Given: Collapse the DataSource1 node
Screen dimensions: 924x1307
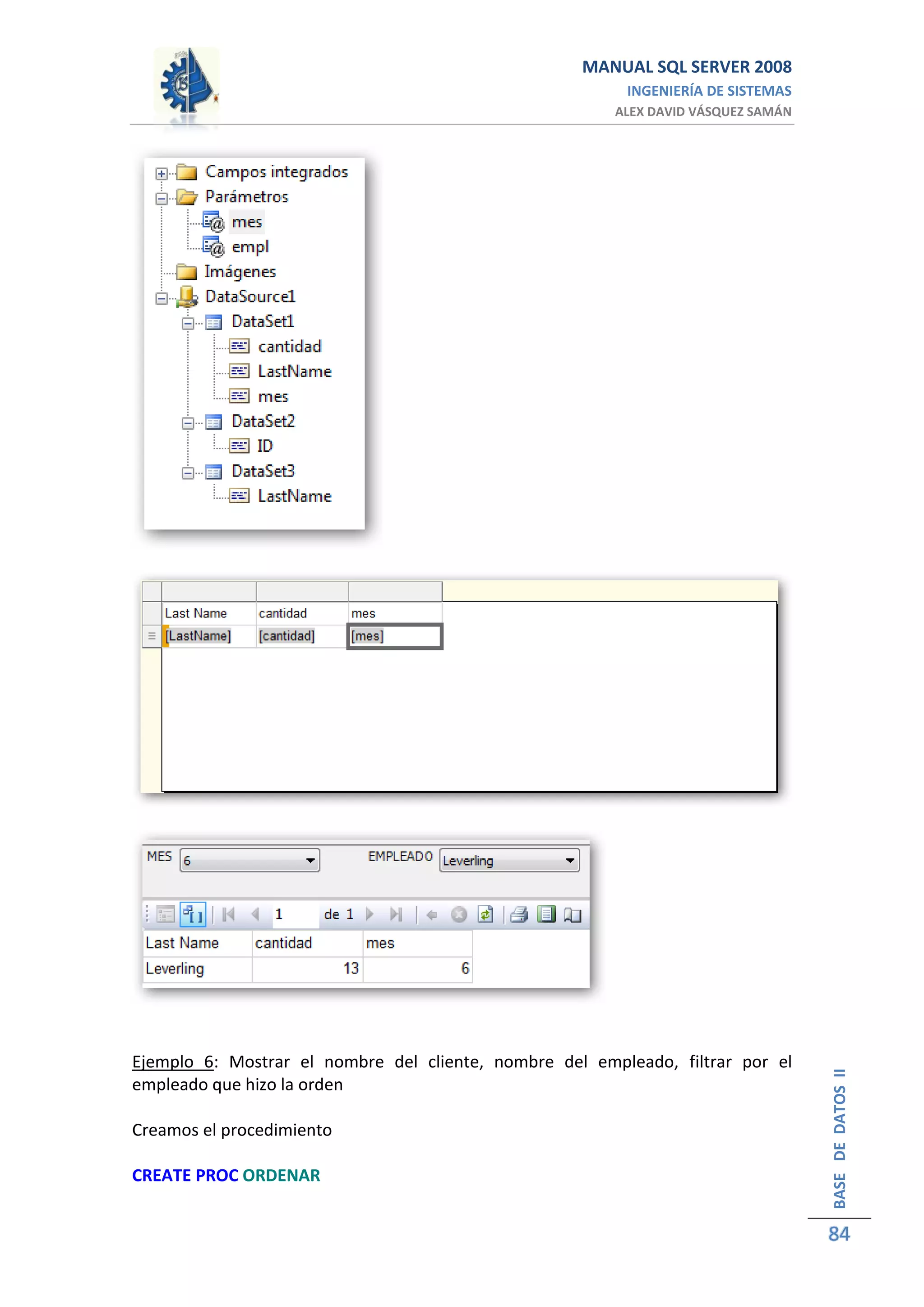Looking at the screenshot, I should [162, 298].
